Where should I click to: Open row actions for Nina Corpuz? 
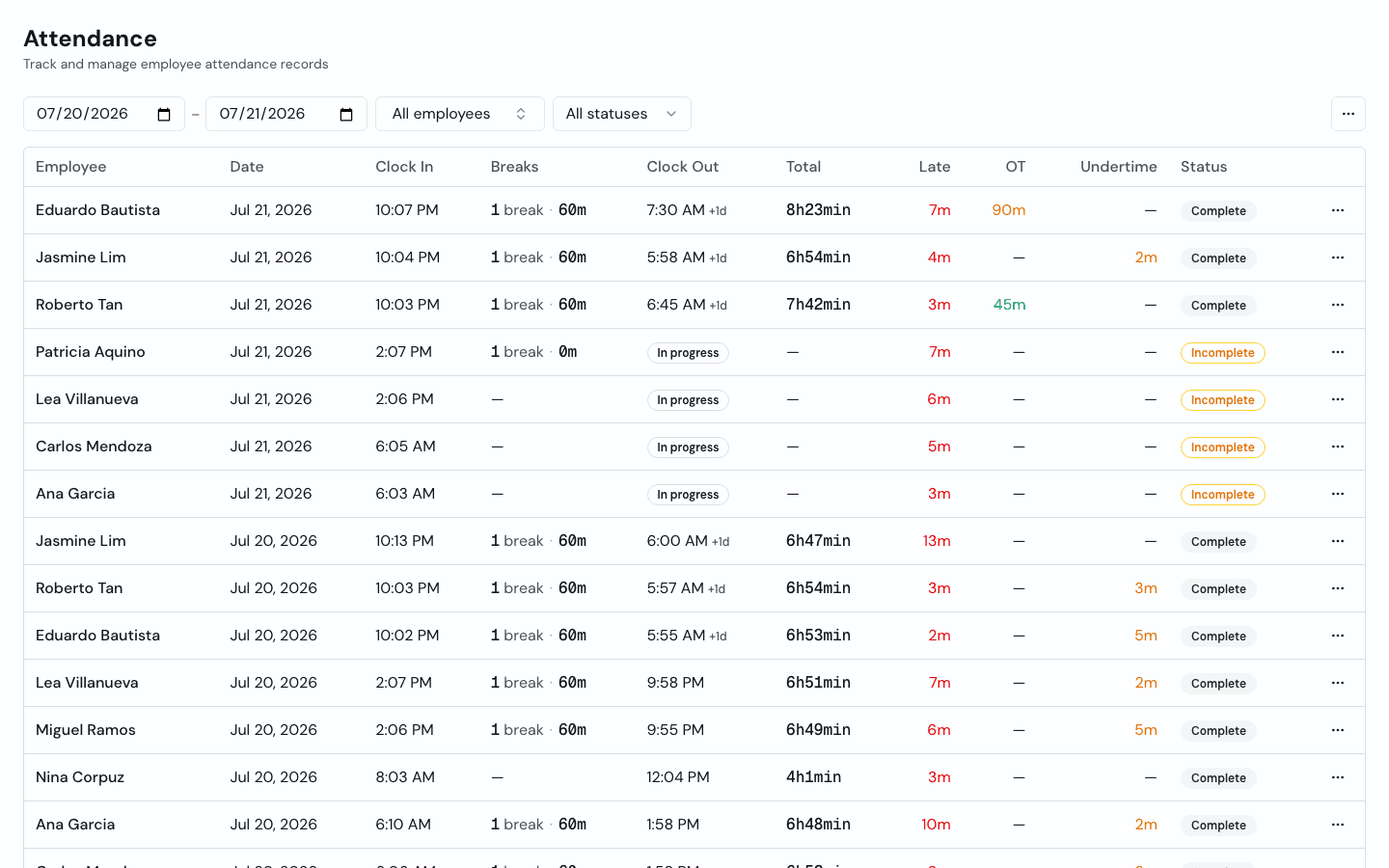coord(1337,777)
